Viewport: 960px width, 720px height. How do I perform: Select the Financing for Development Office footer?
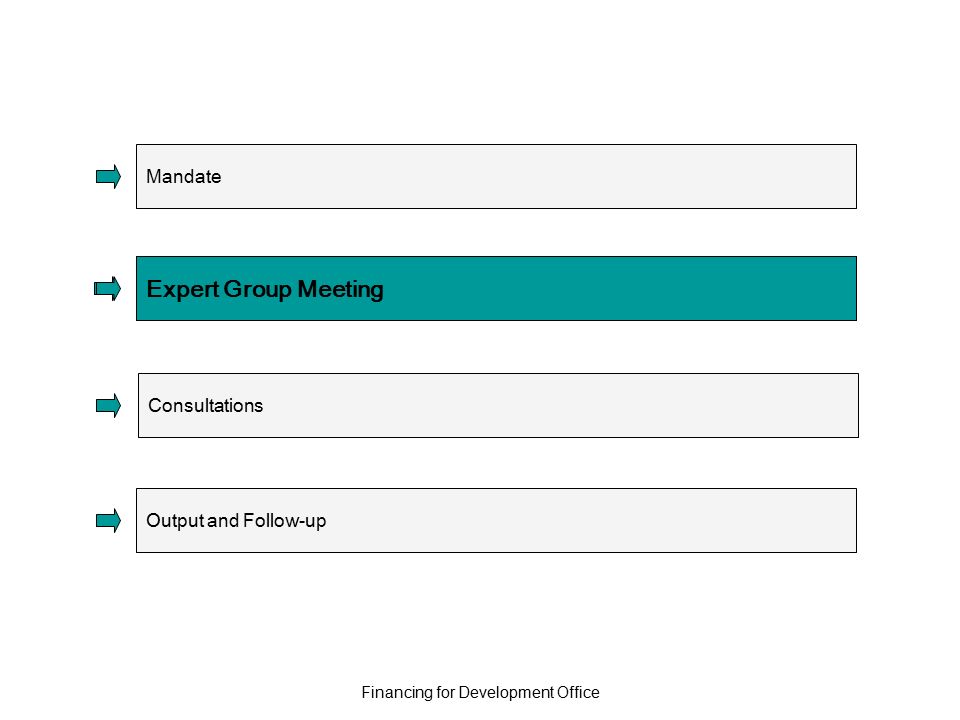coord(481,692)
